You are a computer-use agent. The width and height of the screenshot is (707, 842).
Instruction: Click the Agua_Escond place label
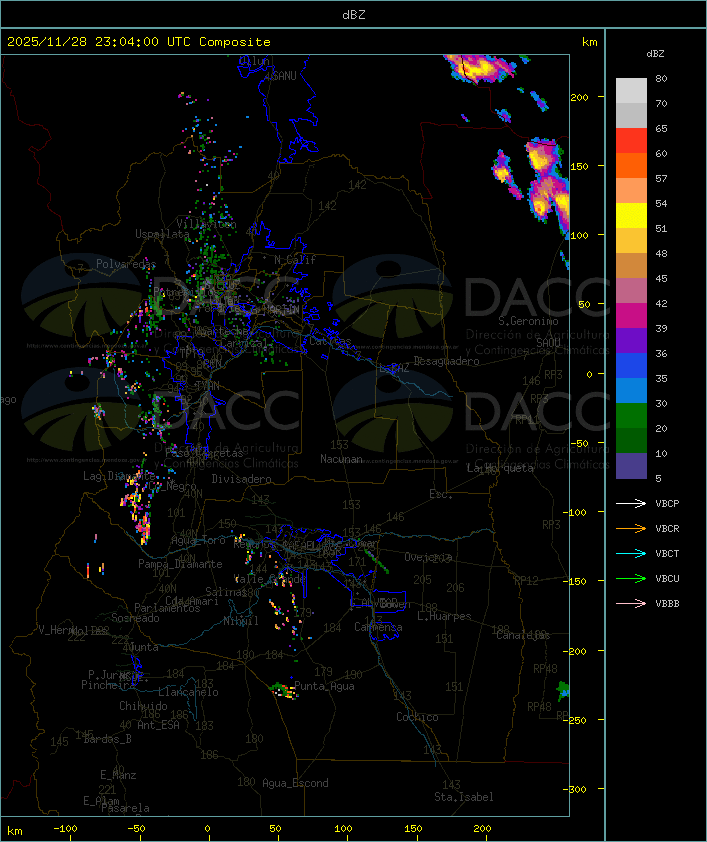(295, 783)
